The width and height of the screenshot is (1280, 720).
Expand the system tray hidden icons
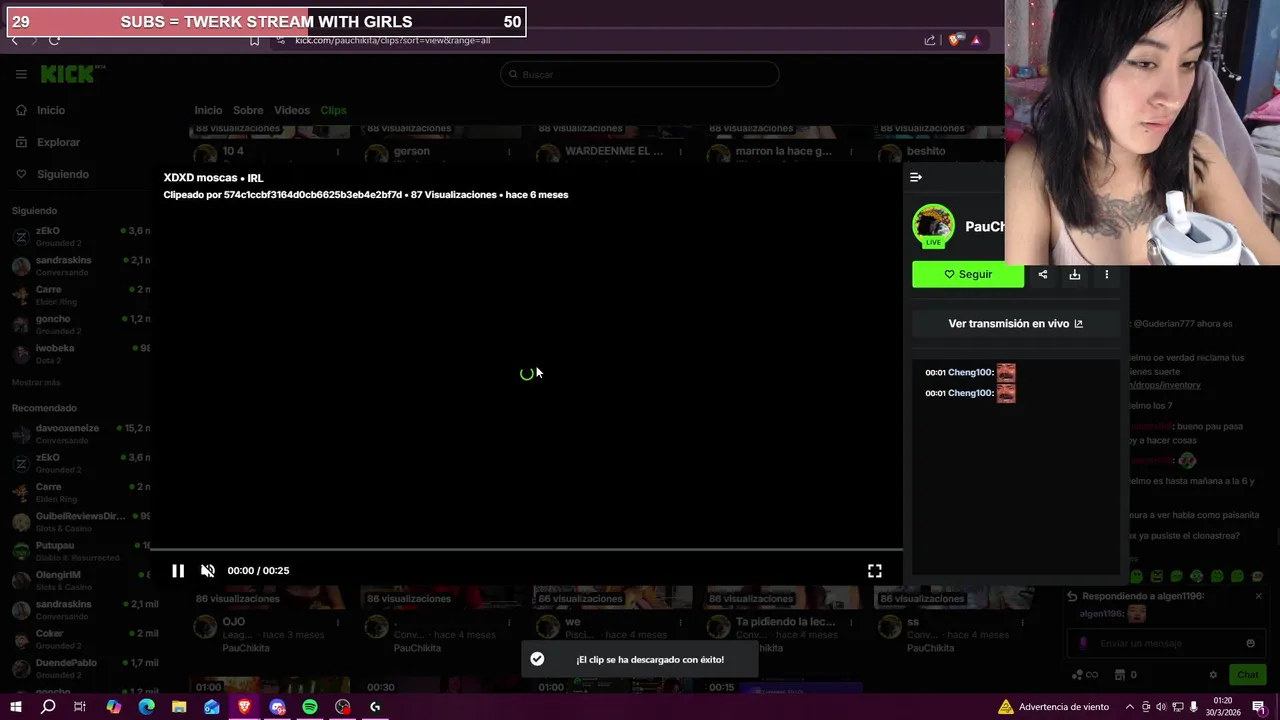point(1131,707)
